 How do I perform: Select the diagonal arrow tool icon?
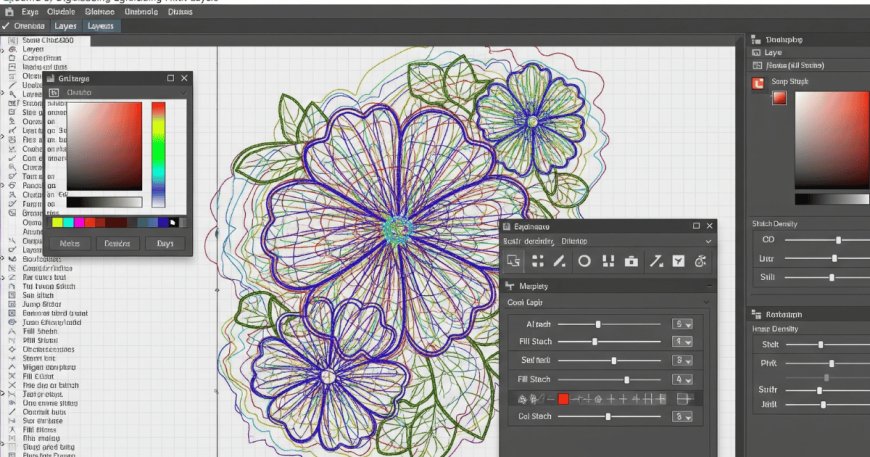pyautogui.click(x=656, y=261)
